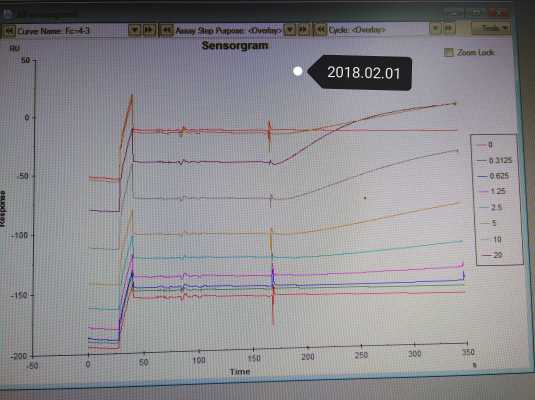Click the Sensorgram chart title
Screen dimensions: 535x400
(235, 45)
